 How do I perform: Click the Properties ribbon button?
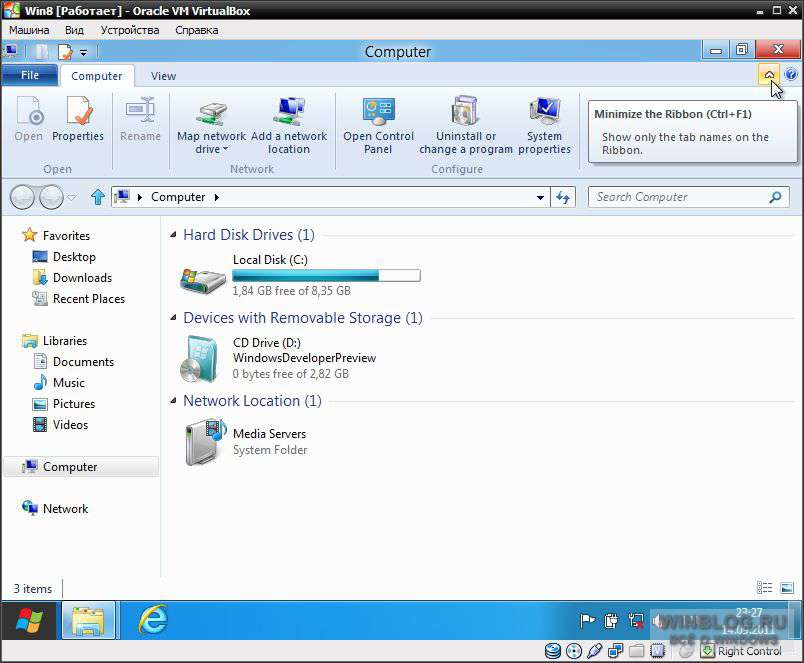[x=78, y=119]
